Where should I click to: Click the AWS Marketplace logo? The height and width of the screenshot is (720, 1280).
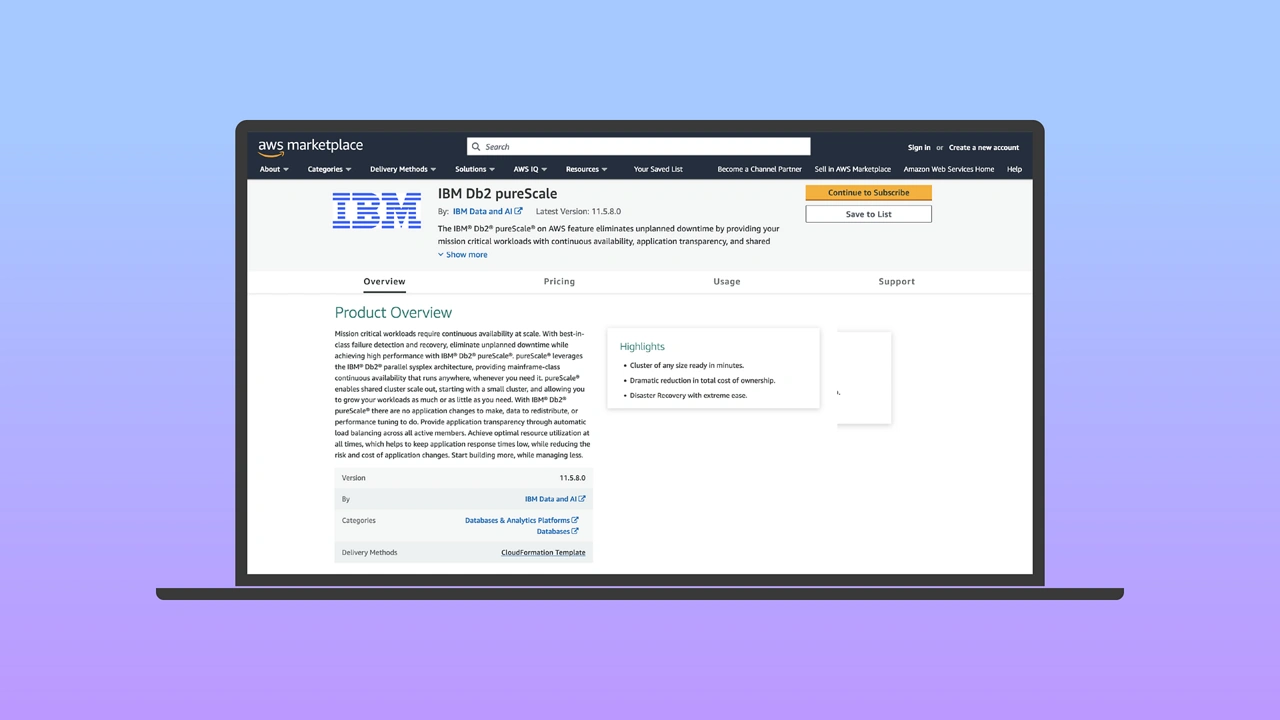(x=310, y=147)
